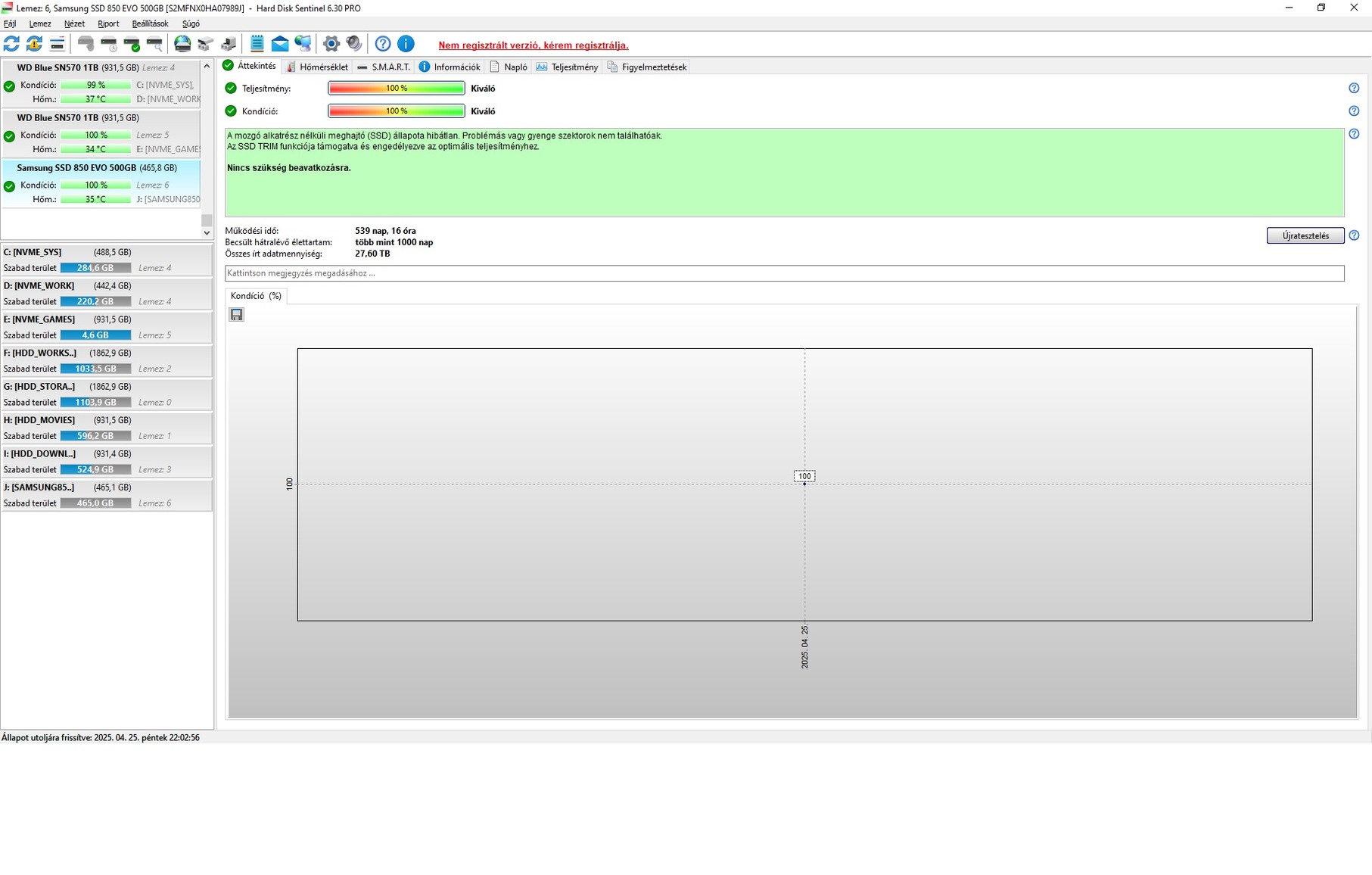1372x875 pixels.
Task: Click the red unregistered version link
Action: pos(534,45)
